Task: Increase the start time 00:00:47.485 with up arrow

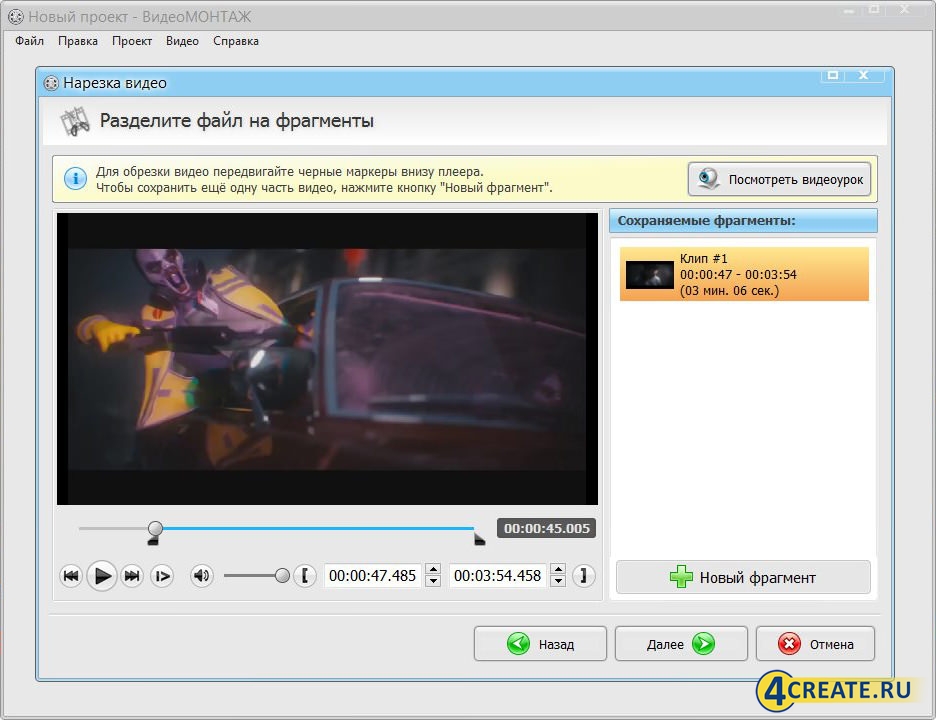Action: click(x=433, y=570)
